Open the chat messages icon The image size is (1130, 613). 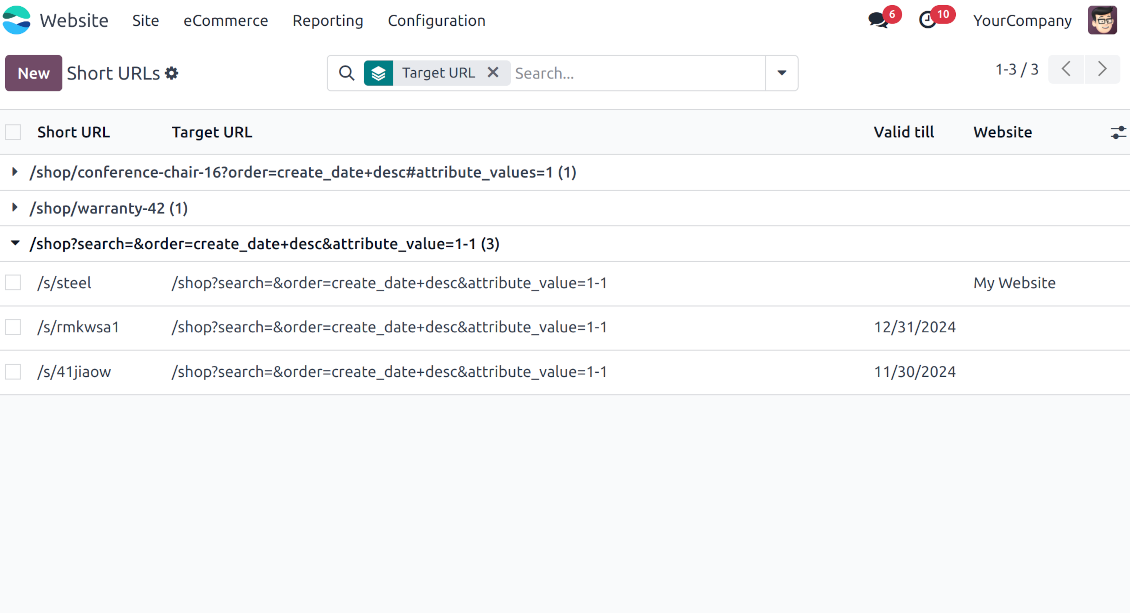pyautogui.click(x=878, y=21)
